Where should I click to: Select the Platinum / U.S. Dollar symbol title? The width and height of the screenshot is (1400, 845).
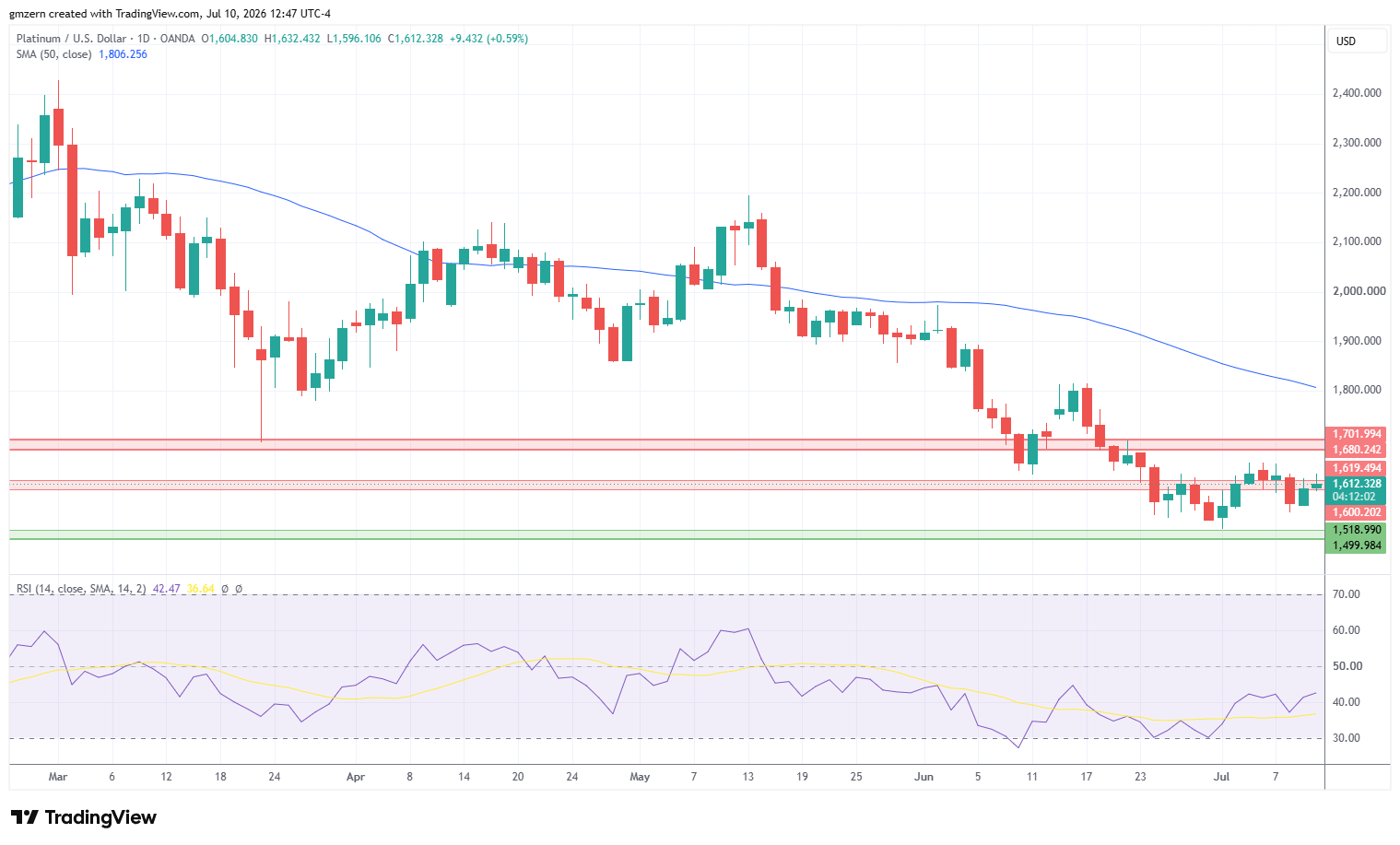72,39
